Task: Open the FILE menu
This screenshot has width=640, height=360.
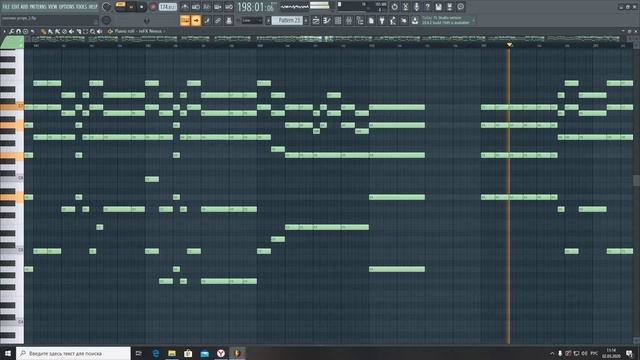Action: click(6, 7)
